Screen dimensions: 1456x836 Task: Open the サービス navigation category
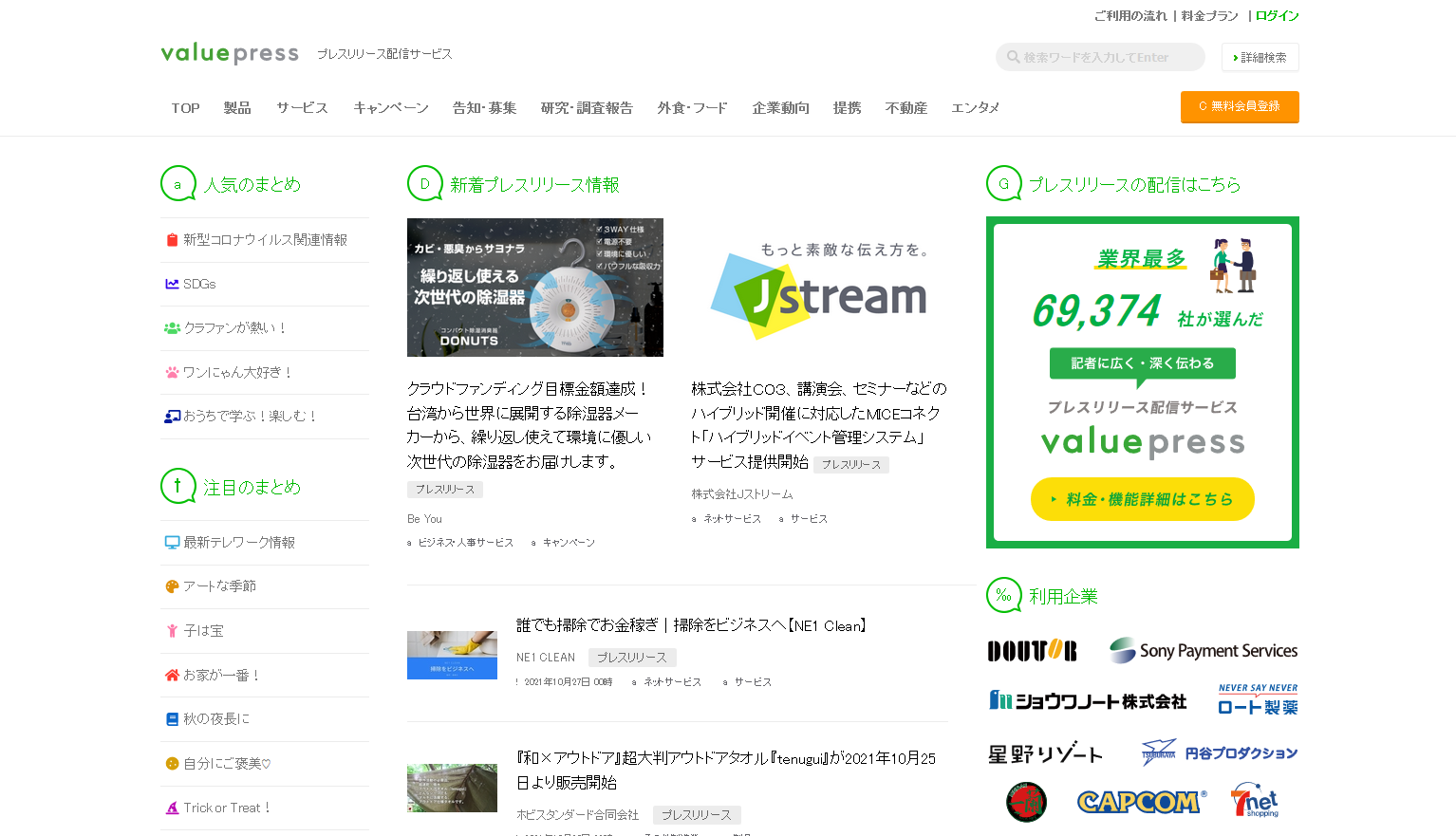302,108
